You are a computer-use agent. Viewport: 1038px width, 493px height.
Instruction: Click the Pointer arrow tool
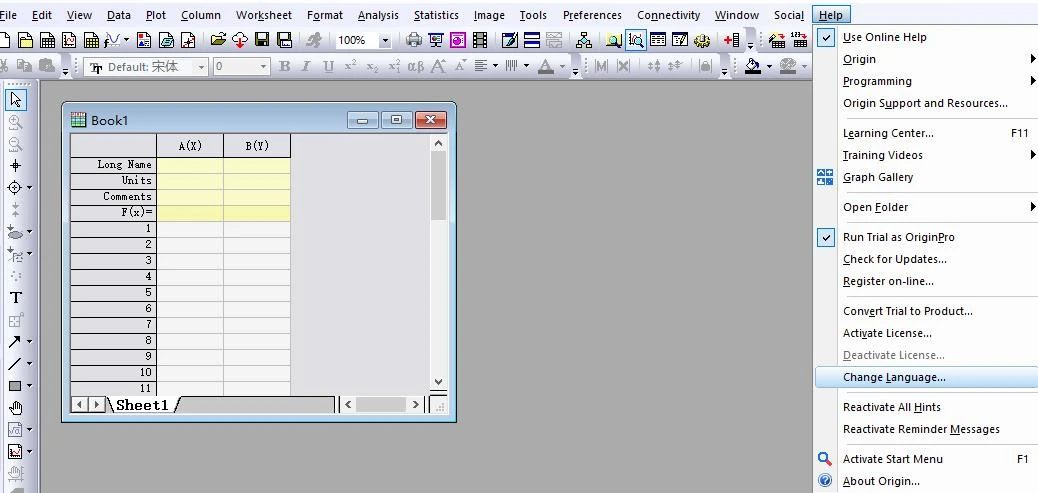tap(15, 100)
